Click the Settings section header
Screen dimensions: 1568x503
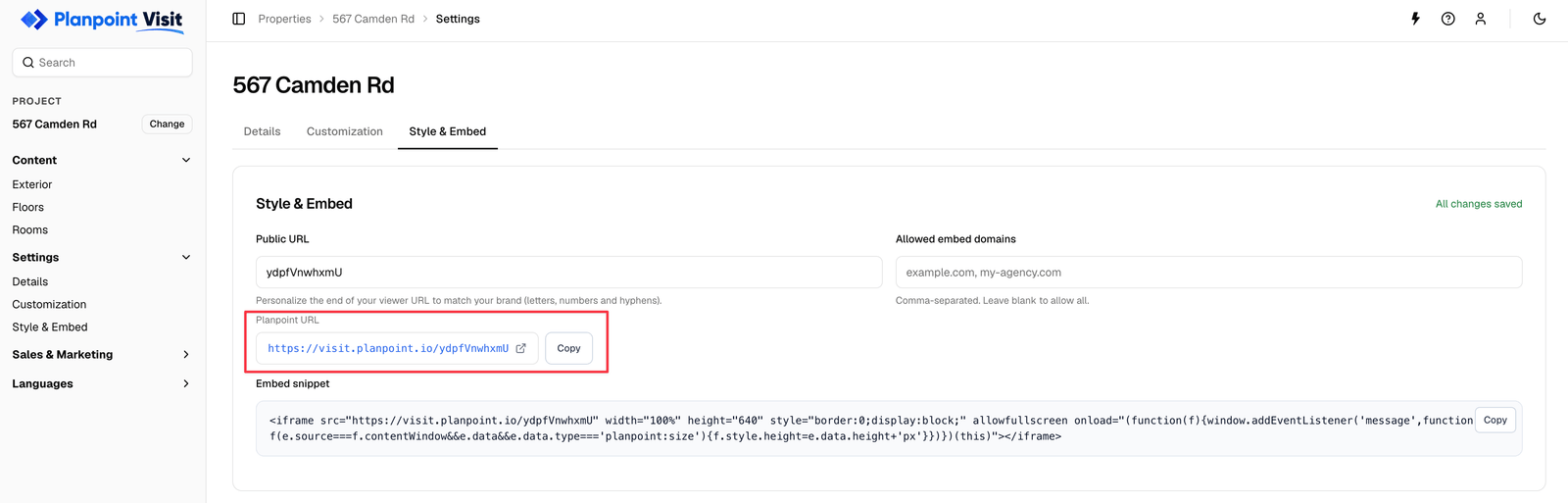point(35,257)
